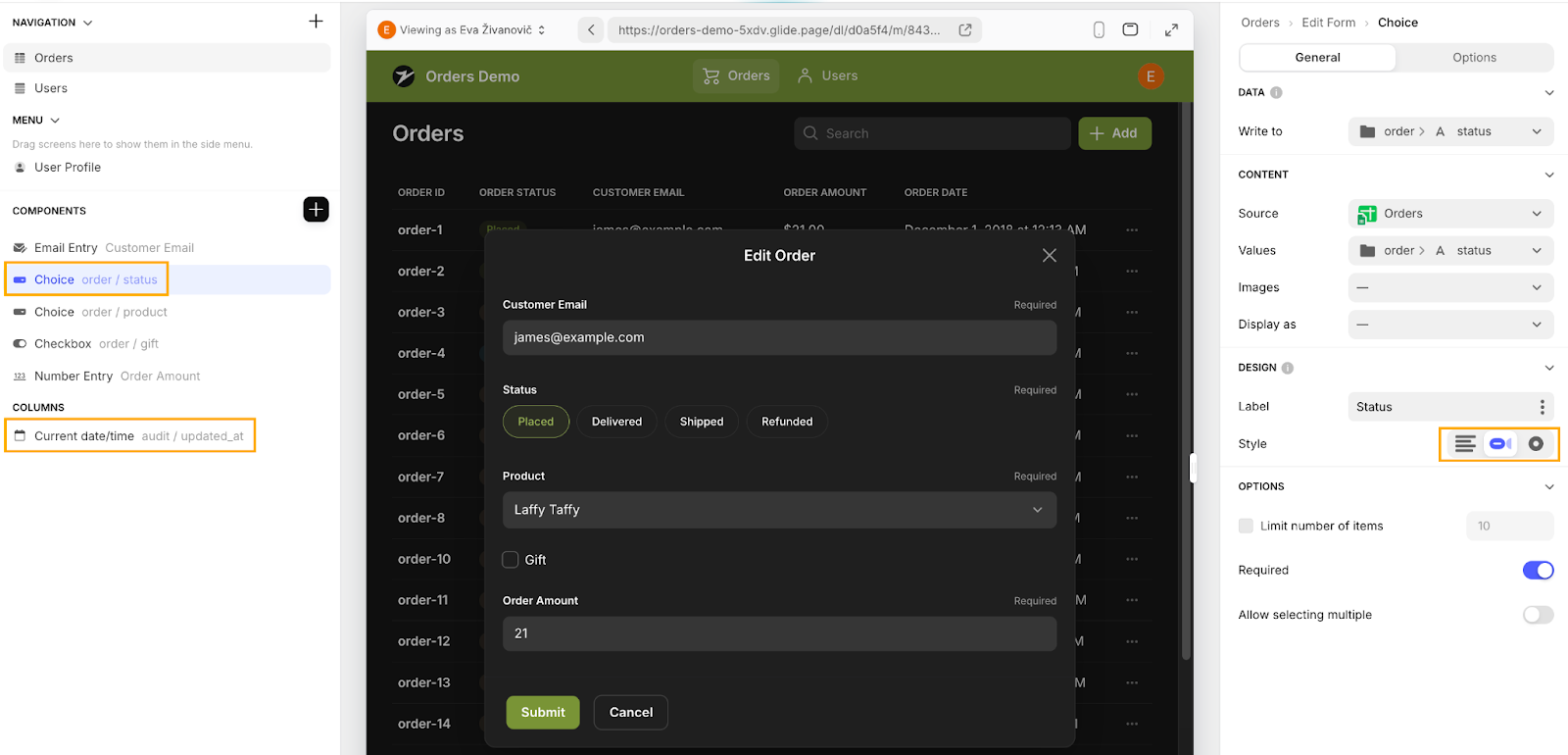Cancel the Edit Order form
1568x755 pixels.
631,712
